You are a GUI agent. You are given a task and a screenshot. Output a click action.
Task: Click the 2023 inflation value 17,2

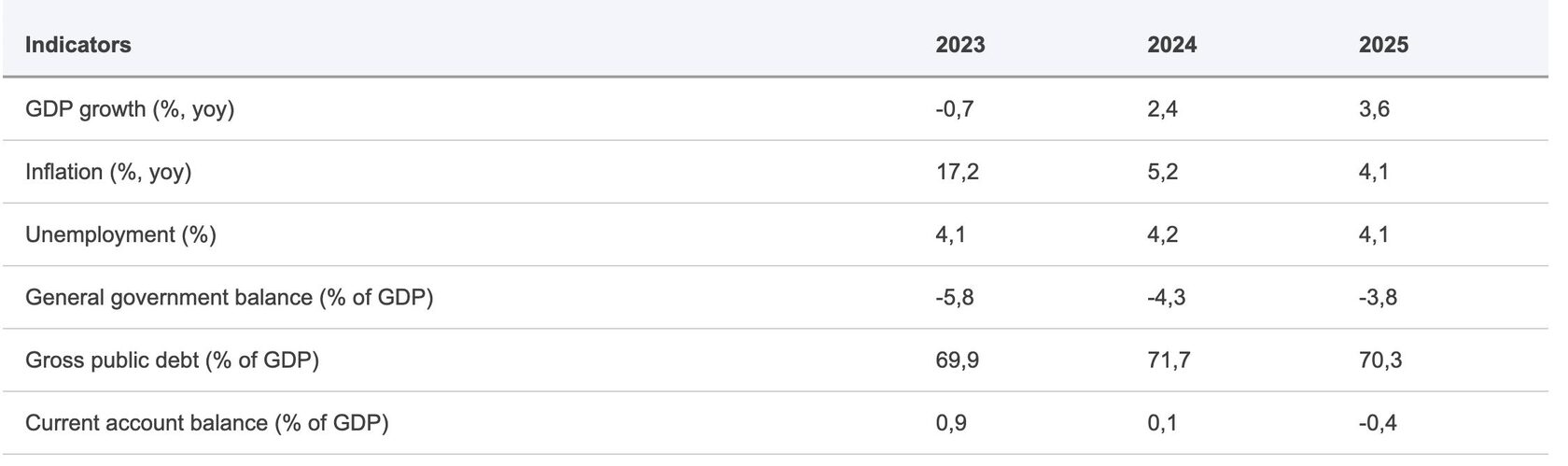[957, 172]
